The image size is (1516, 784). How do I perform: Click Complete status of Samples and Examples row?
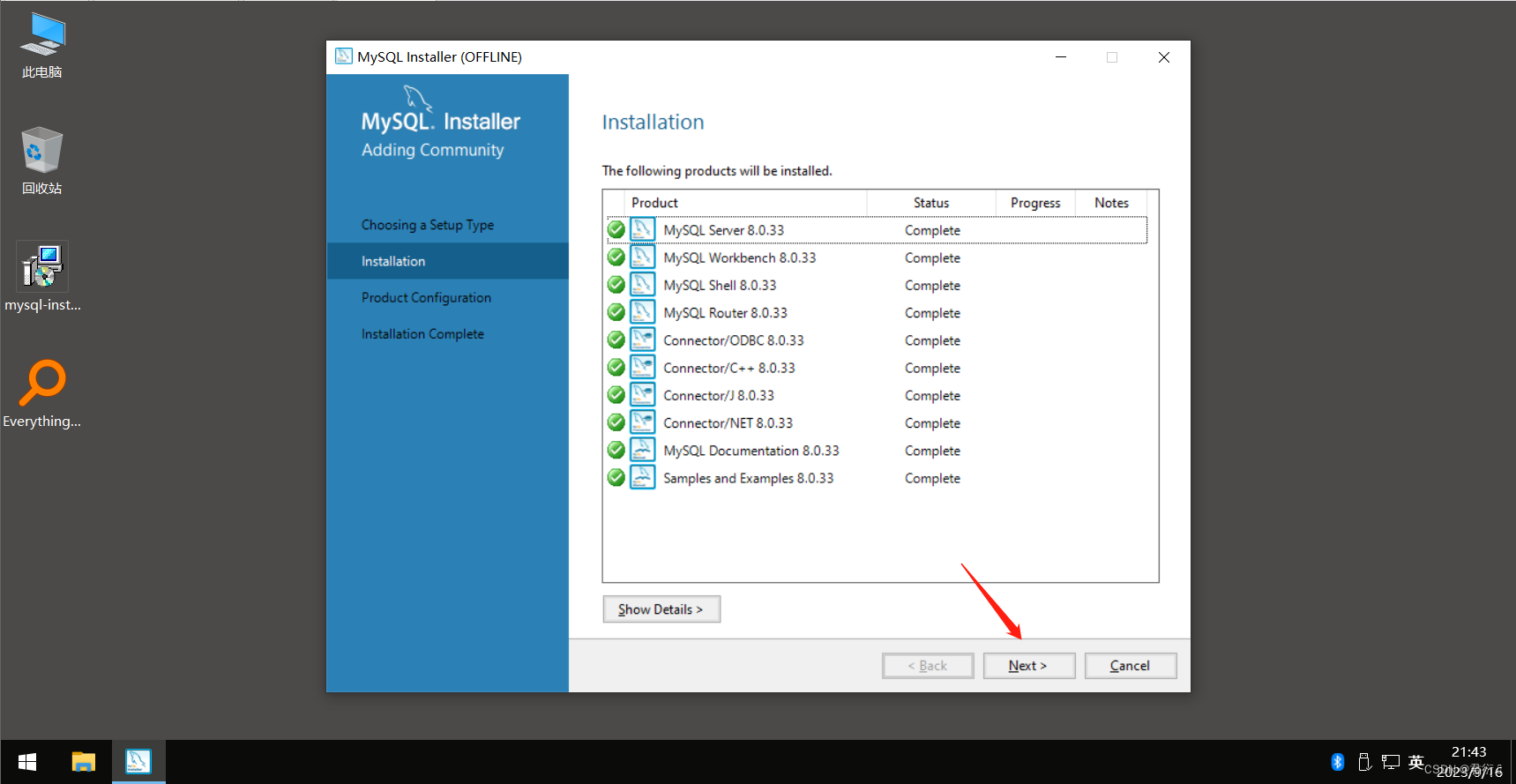tap(932, 478)
